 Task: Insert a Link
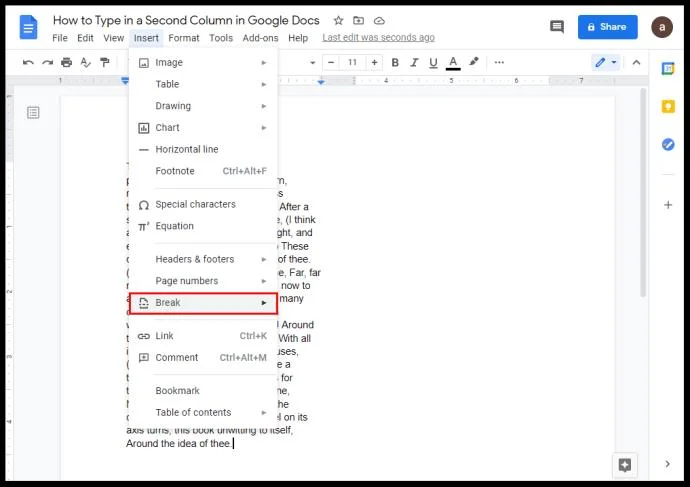pos(203,336)
